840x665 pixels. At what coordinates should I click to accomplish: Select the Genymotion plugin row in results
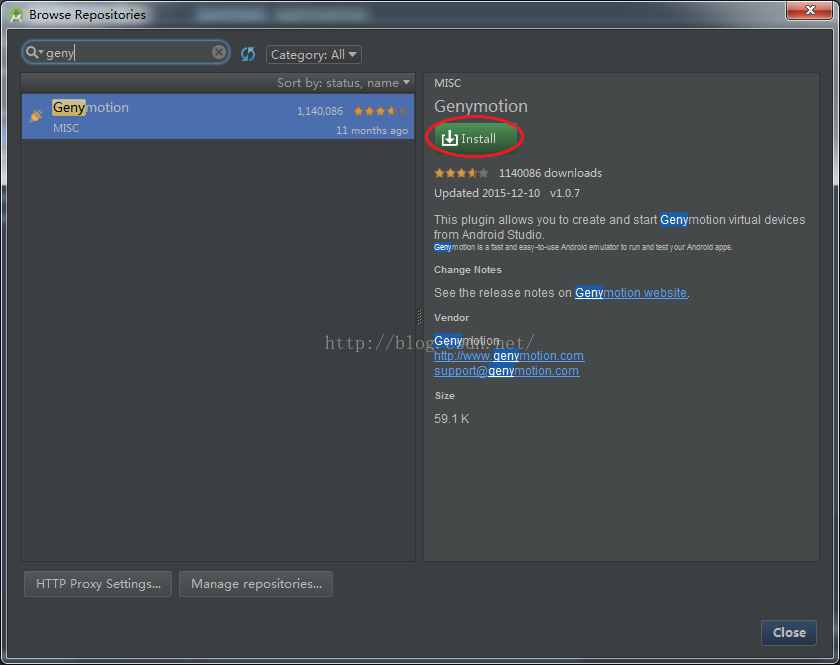point(218,117)
